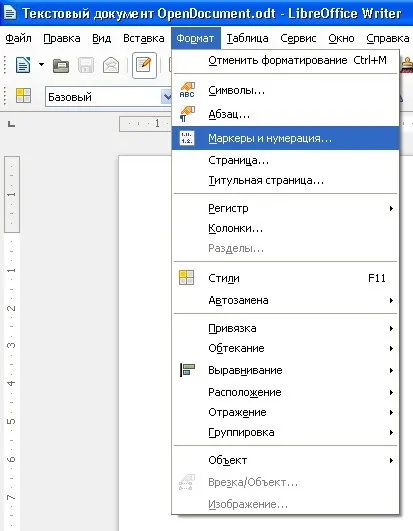
Task: Click the alignment icon next to Выравнивание
Action: click(x=187, y=370)
